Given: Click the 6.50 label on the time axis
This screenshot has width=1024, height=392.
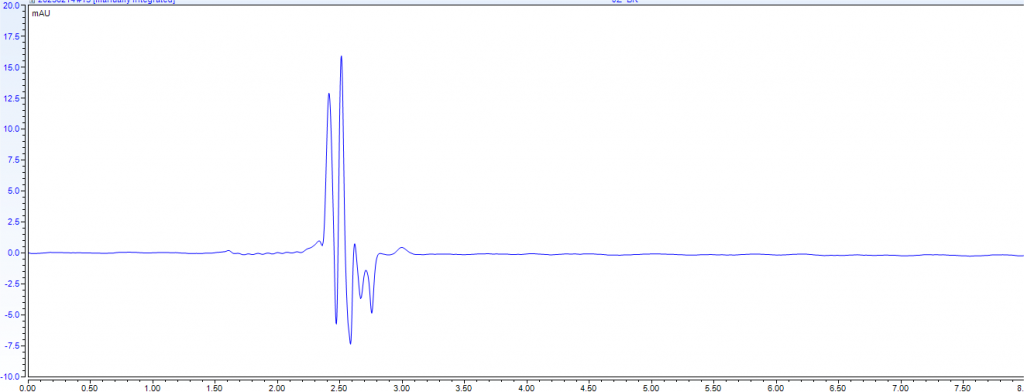Looking at the screenshot, I should point(838,387).
